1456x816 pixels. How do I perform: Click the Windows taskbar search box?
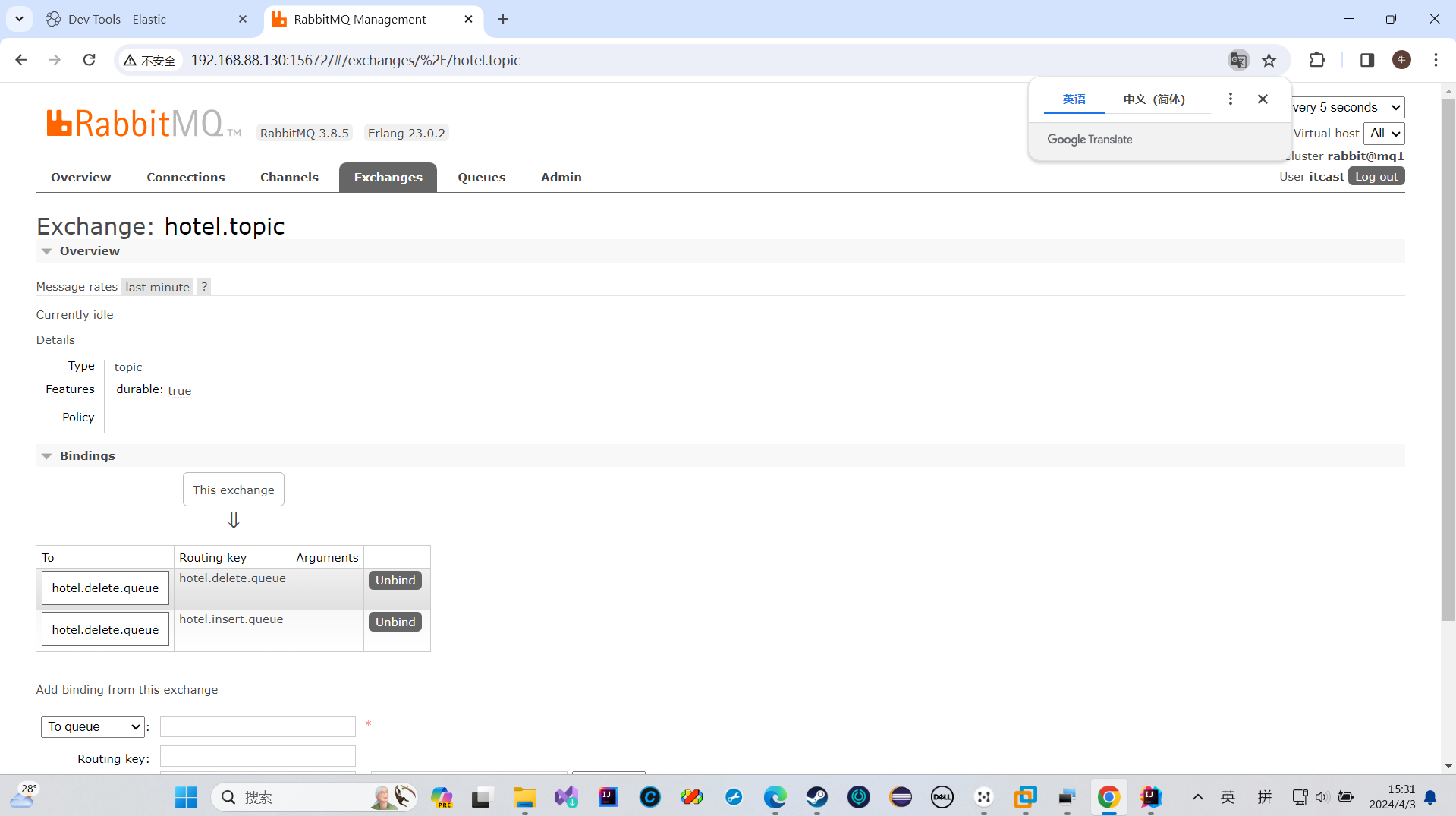coord(314,797)
